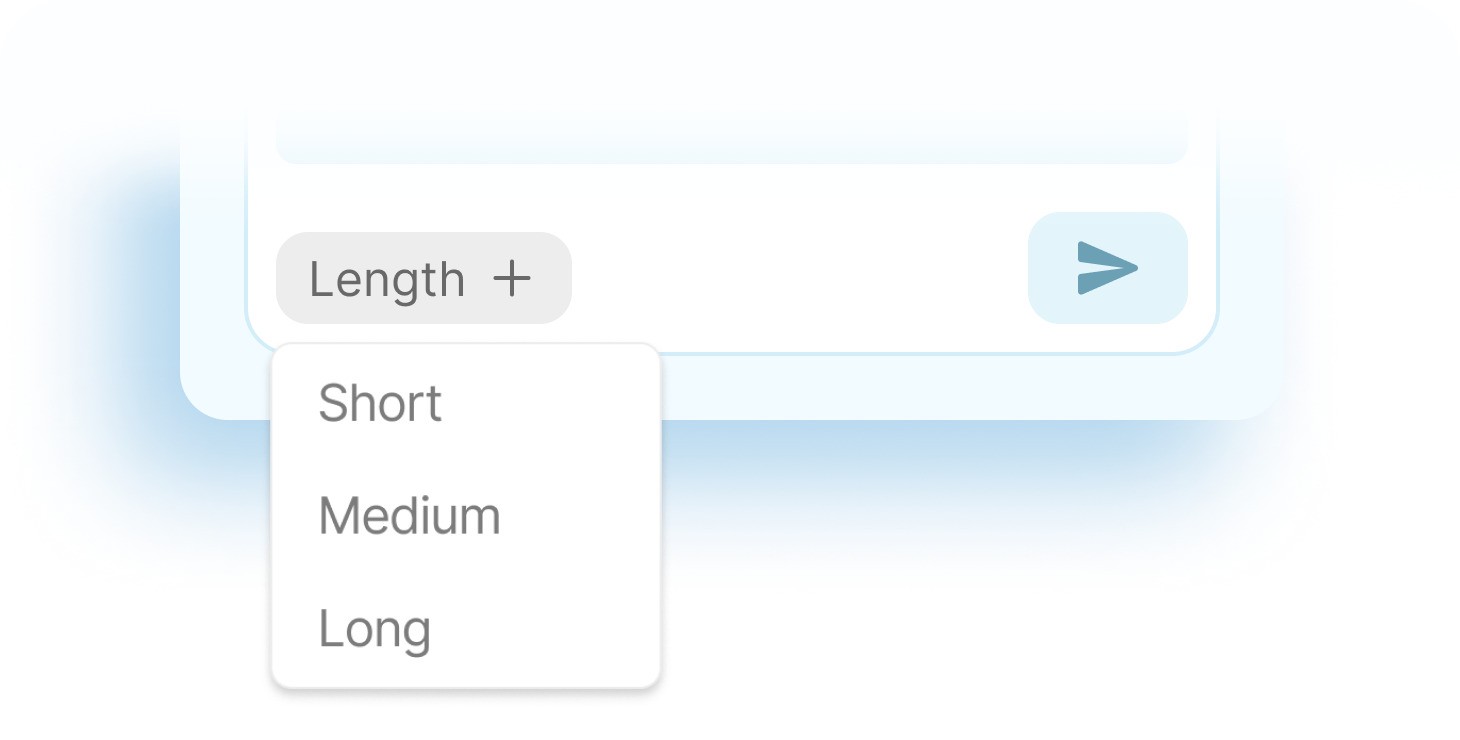Set response length to Short
This screenshot has height=740, width=1460.
380,403
